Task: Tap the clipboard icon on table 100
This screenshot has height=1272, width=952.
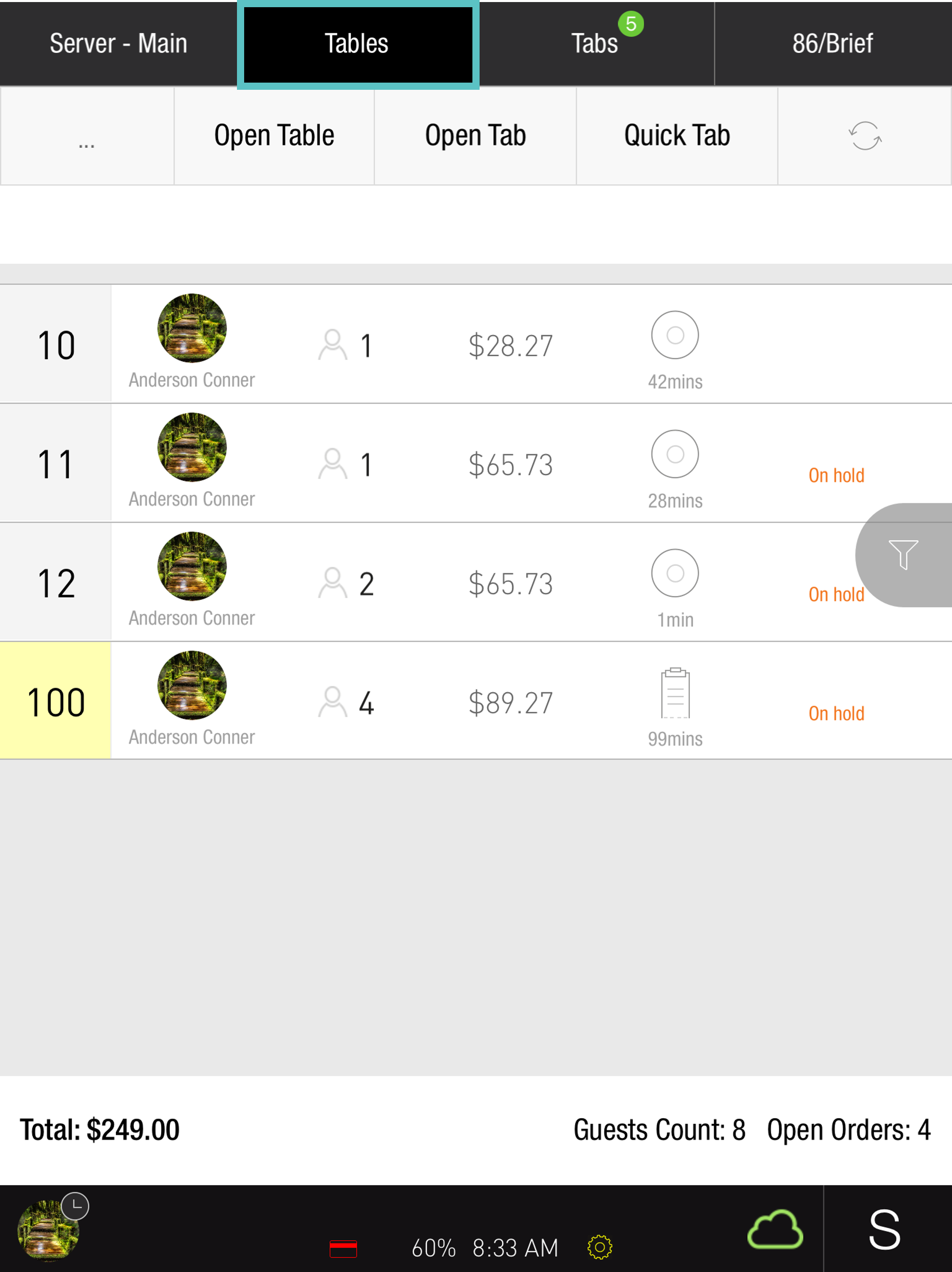Action: [675, 693]
